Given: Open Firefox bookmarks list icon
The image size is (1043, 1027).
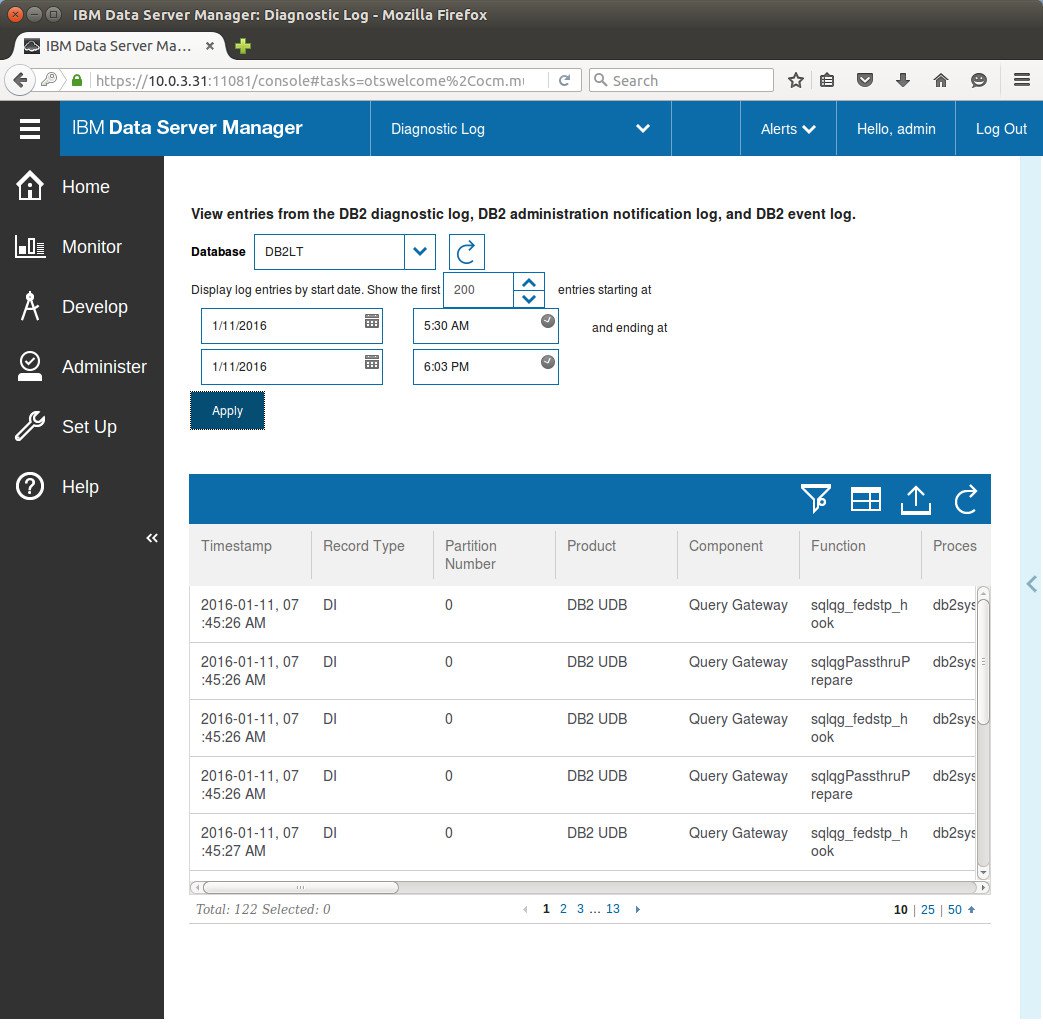Looking at the screenshot, I should point(827,80).
